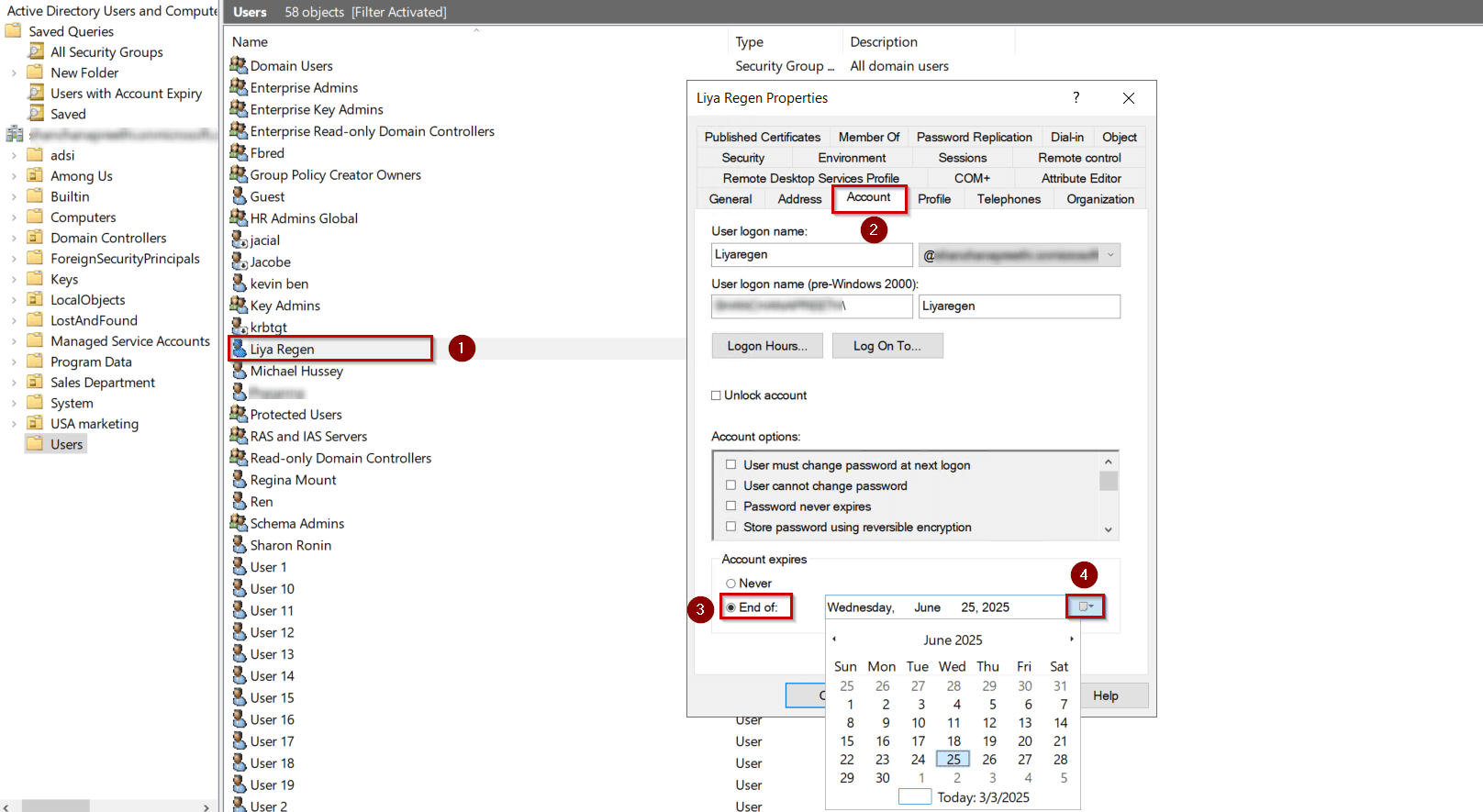Select the End of radio button

[x=731, y=607]
